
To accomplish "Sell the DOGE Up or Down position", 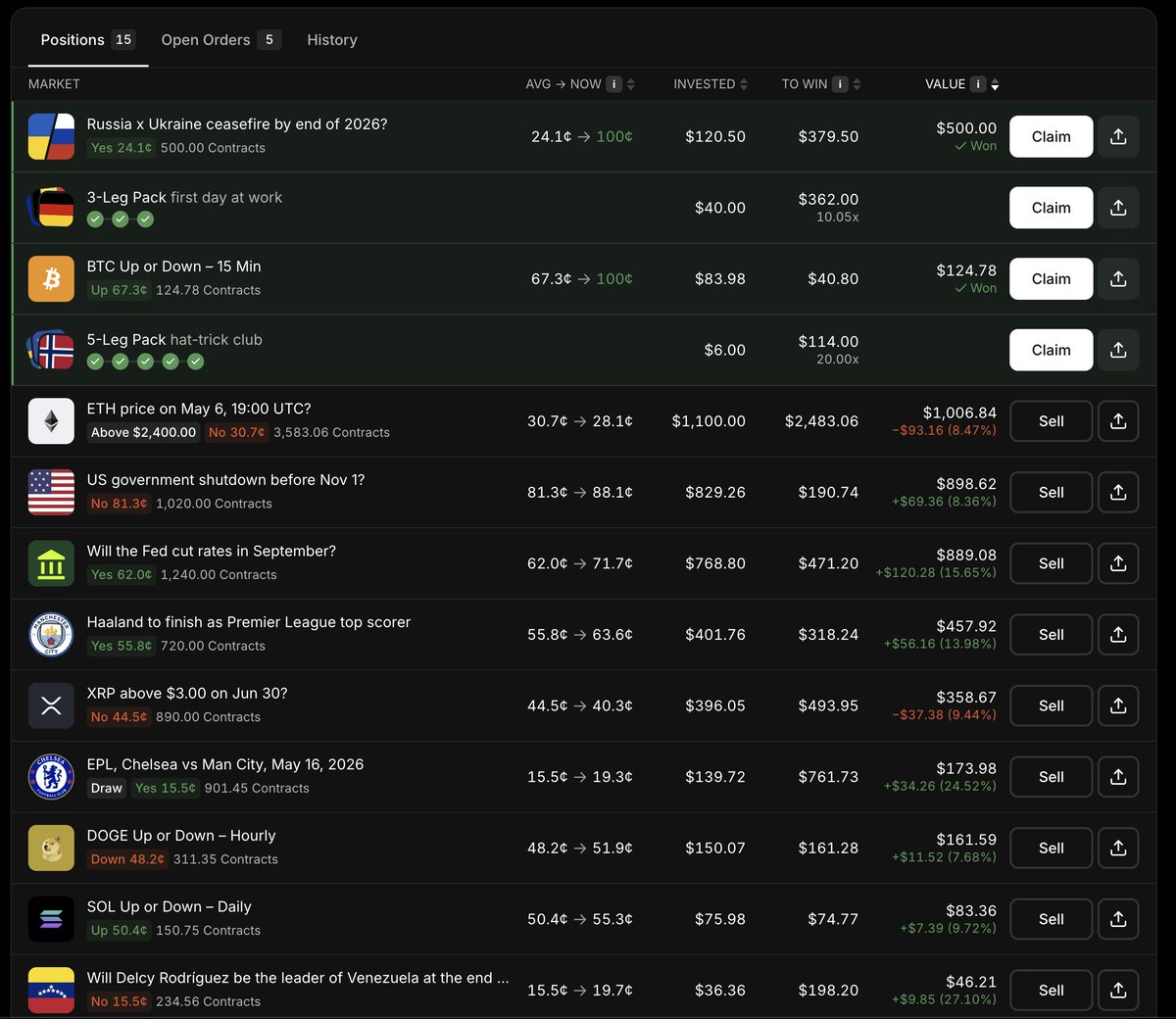I will pyautogui.click(x=1051, y=848).
